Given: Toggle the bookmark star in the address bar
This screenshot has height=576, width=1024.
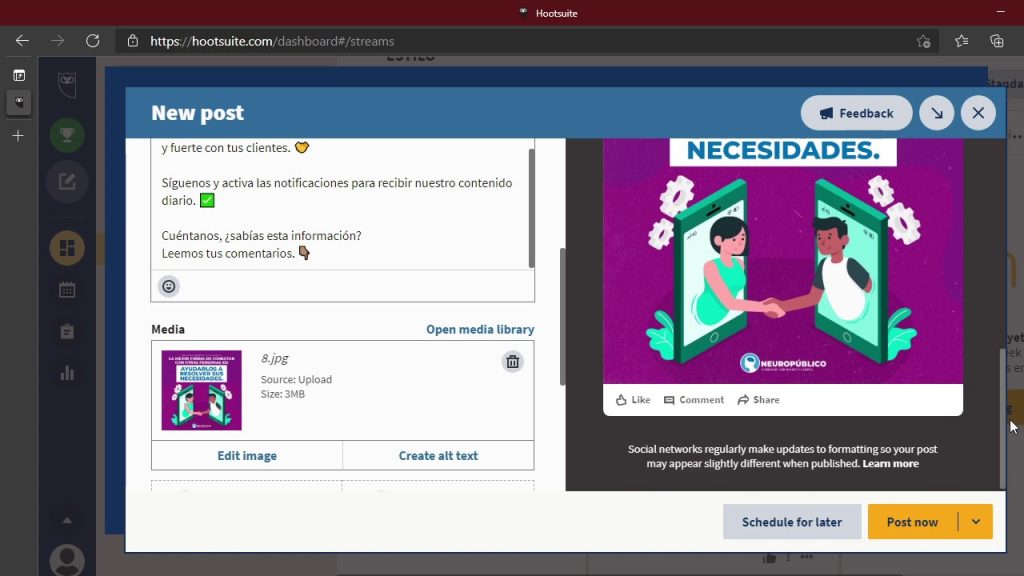Looking at the screenshot, I should click(x=925, y=41).
